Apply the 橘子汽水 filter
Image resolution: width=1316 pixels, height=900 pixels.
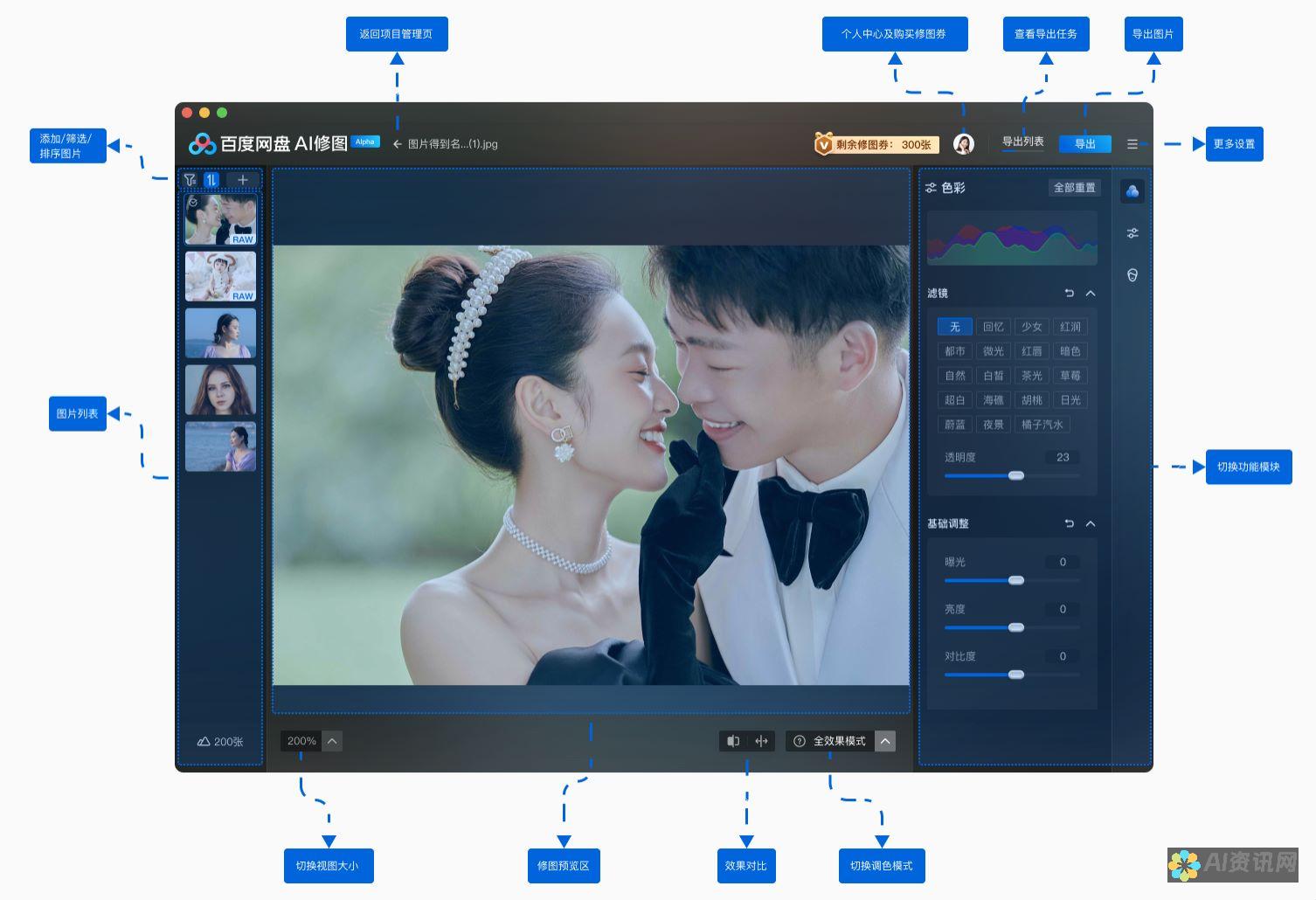tap(1042, 425)
